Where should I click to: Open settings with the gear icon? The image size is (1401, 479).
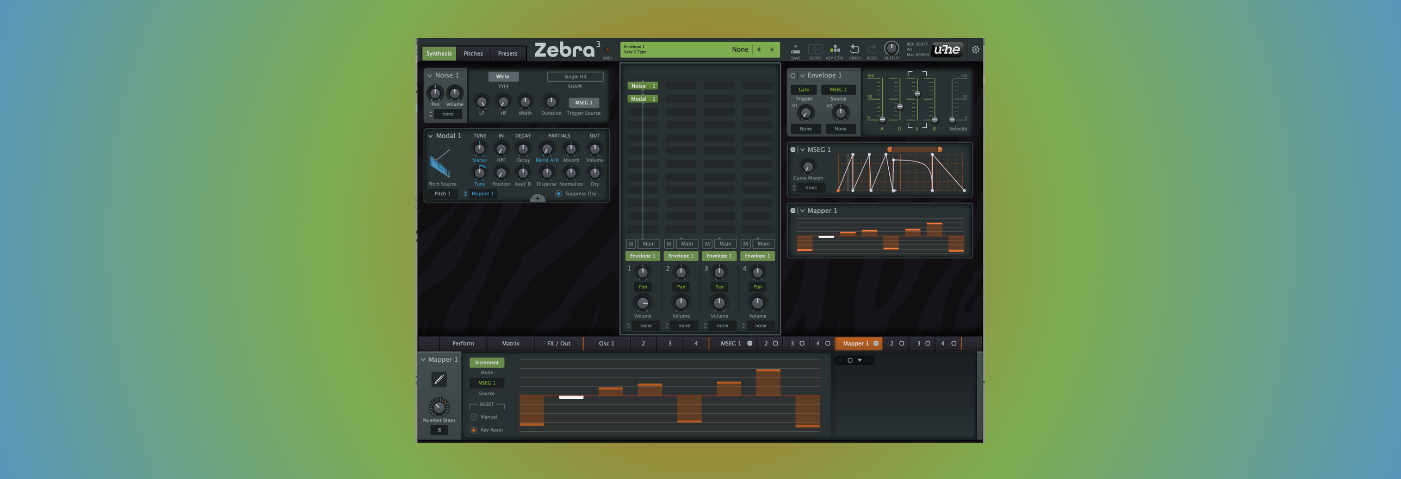tap(976, 49)
